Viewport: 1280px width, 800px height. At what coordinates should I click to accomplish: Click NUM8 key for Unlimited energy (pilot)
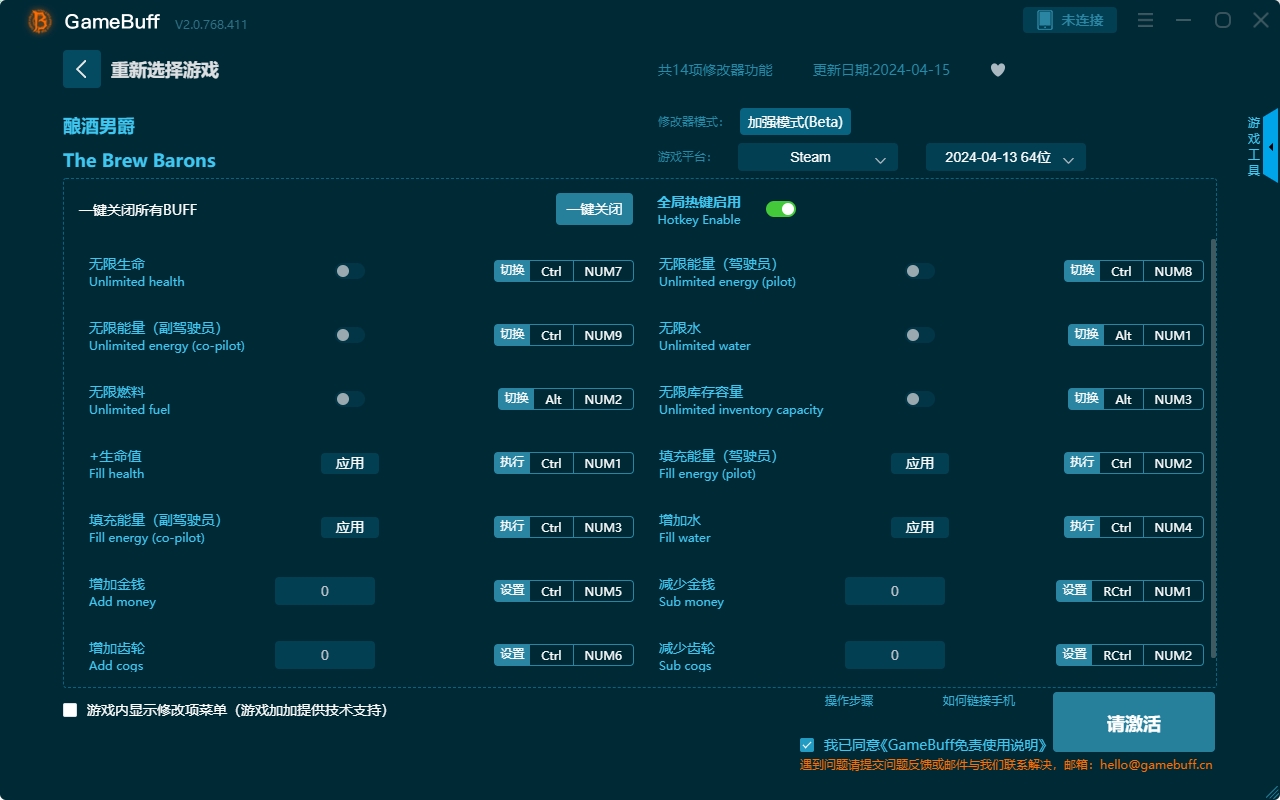(1173, 271)
